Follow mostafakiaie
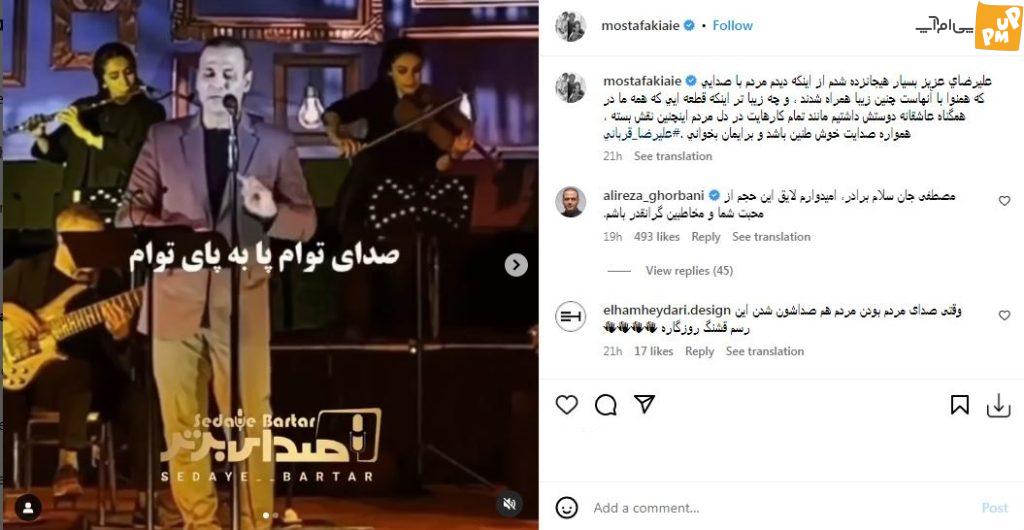 (x=732, y=25)
